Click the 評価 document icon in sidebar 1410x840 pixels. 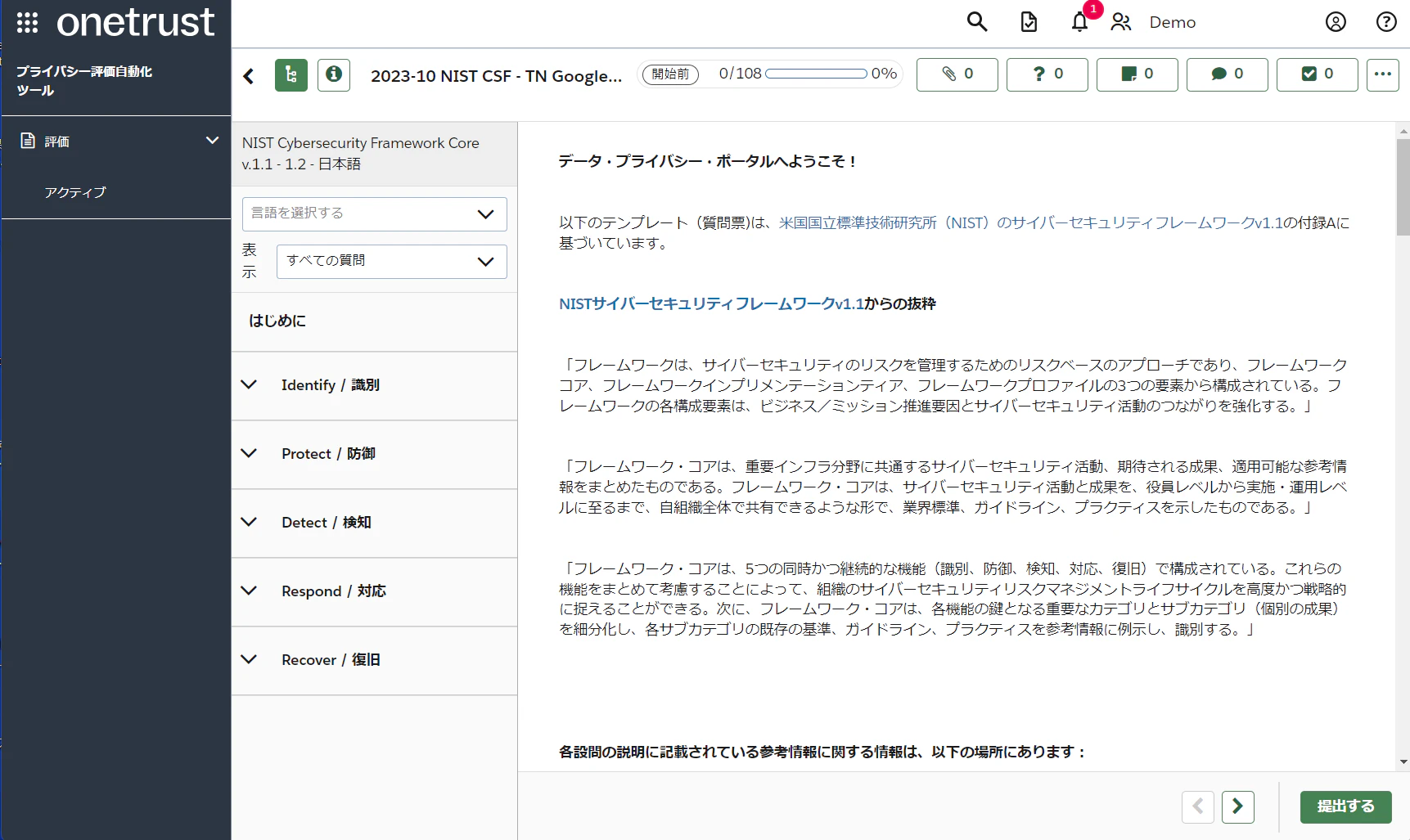[28, 141]
